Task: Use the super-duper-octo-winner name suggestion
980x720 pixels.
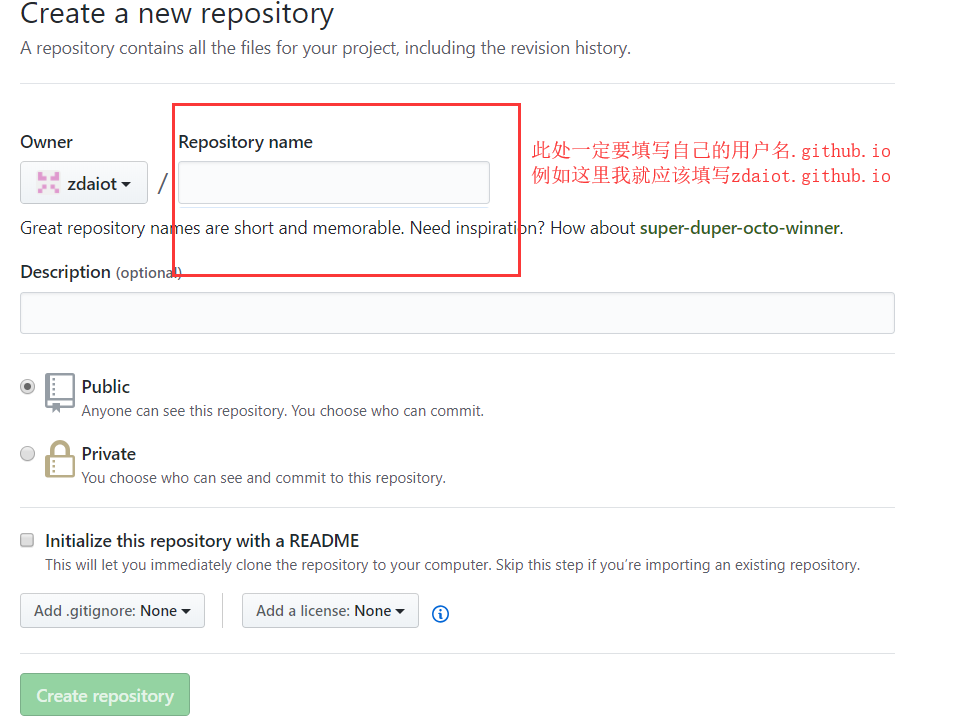Action: click(739, 228)
